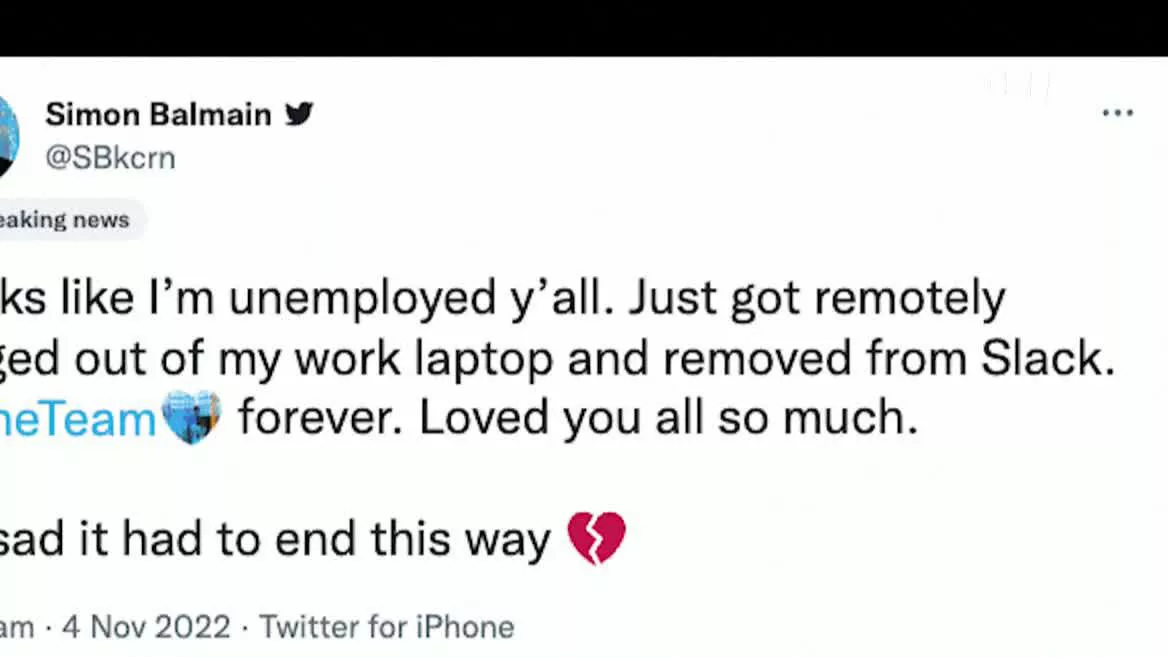The width and height of the screenshot is (1168, 657).
Task: Click the blue heart hashtag emoji
Action: pyautogui.click(x=191, y=416)
